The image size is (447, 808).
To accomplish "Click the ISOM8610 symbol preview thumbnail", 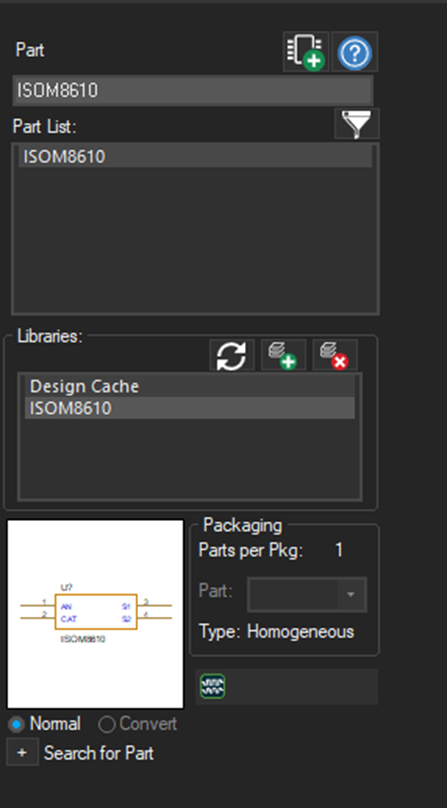I will pos(95,614).
